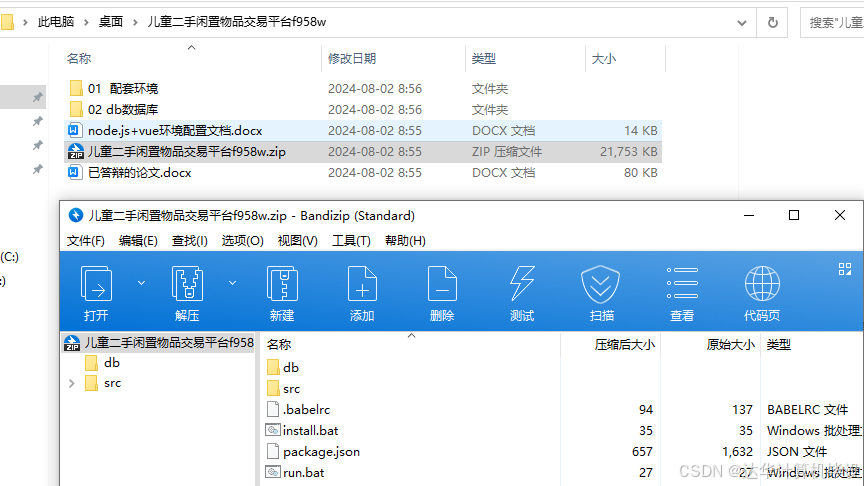Click the Word icon of 已答辩的论文.docx
864x486 pixels.
[x=74, y=172]
